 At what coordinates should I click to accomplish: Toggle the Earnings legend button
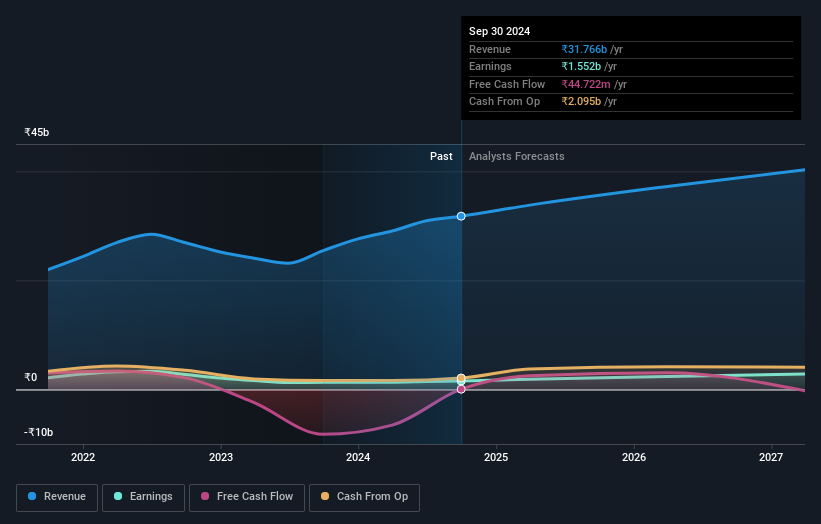[x=143, y=497]
